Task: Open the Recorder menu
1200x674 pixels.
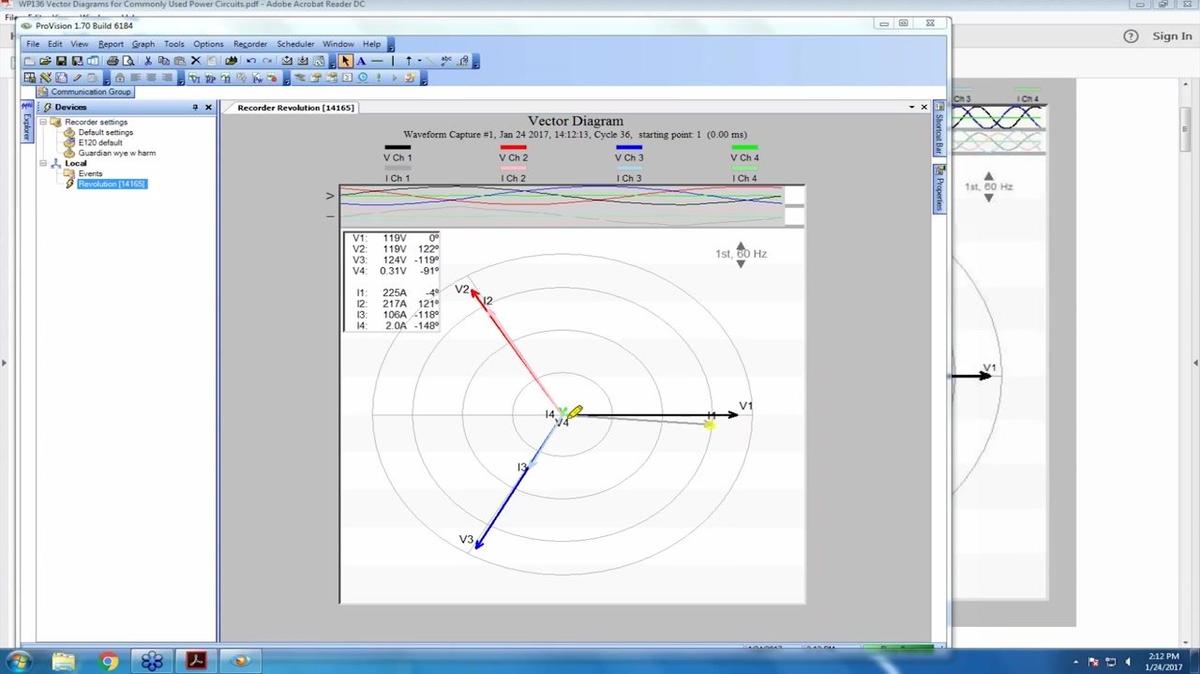Action: 250,44
